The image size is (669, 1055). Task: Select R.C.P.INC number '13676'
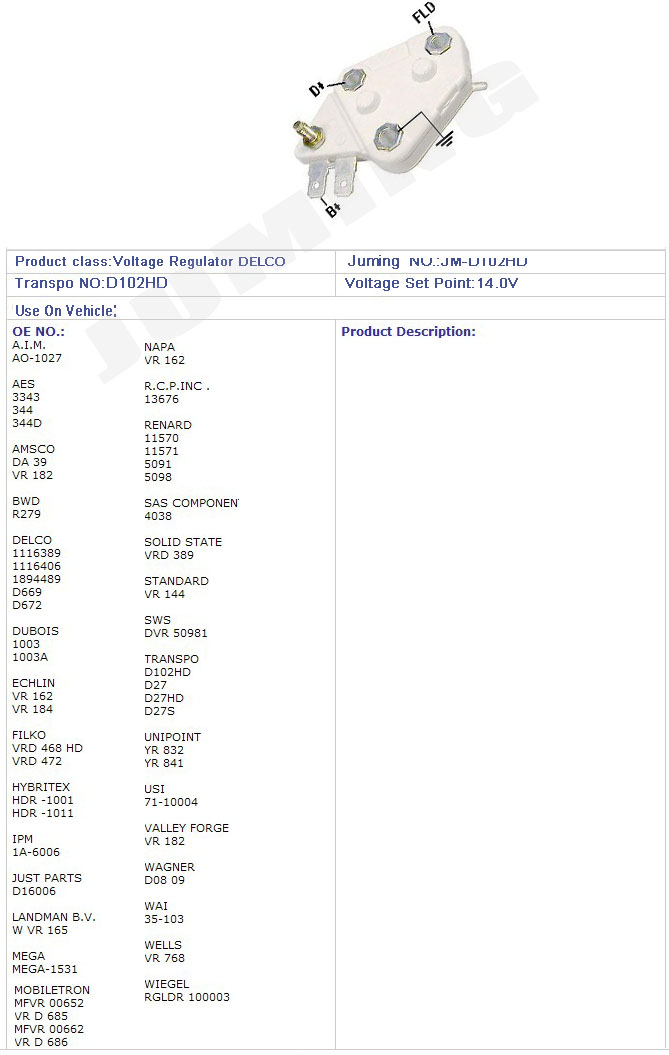pos(162,400)
